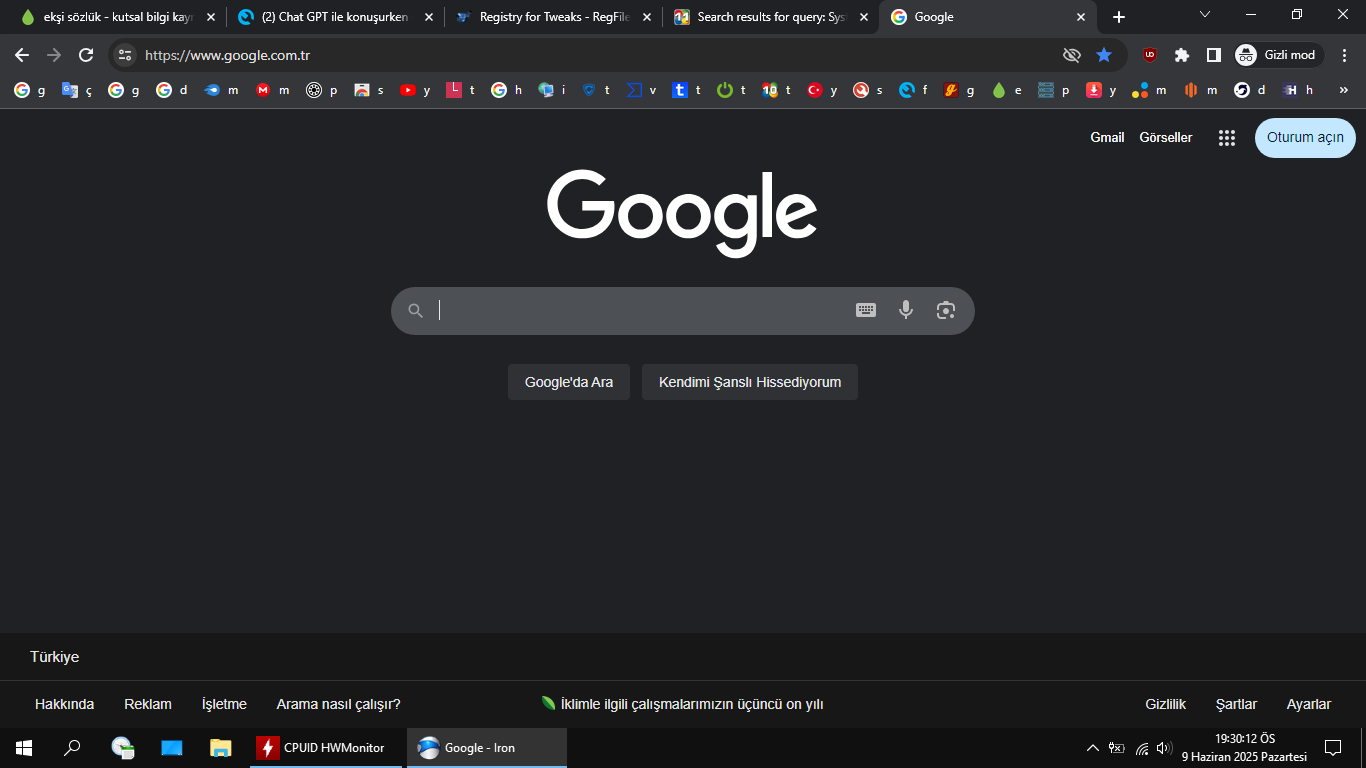
Task: Open search by image camera icon
Action: point(946,310)
